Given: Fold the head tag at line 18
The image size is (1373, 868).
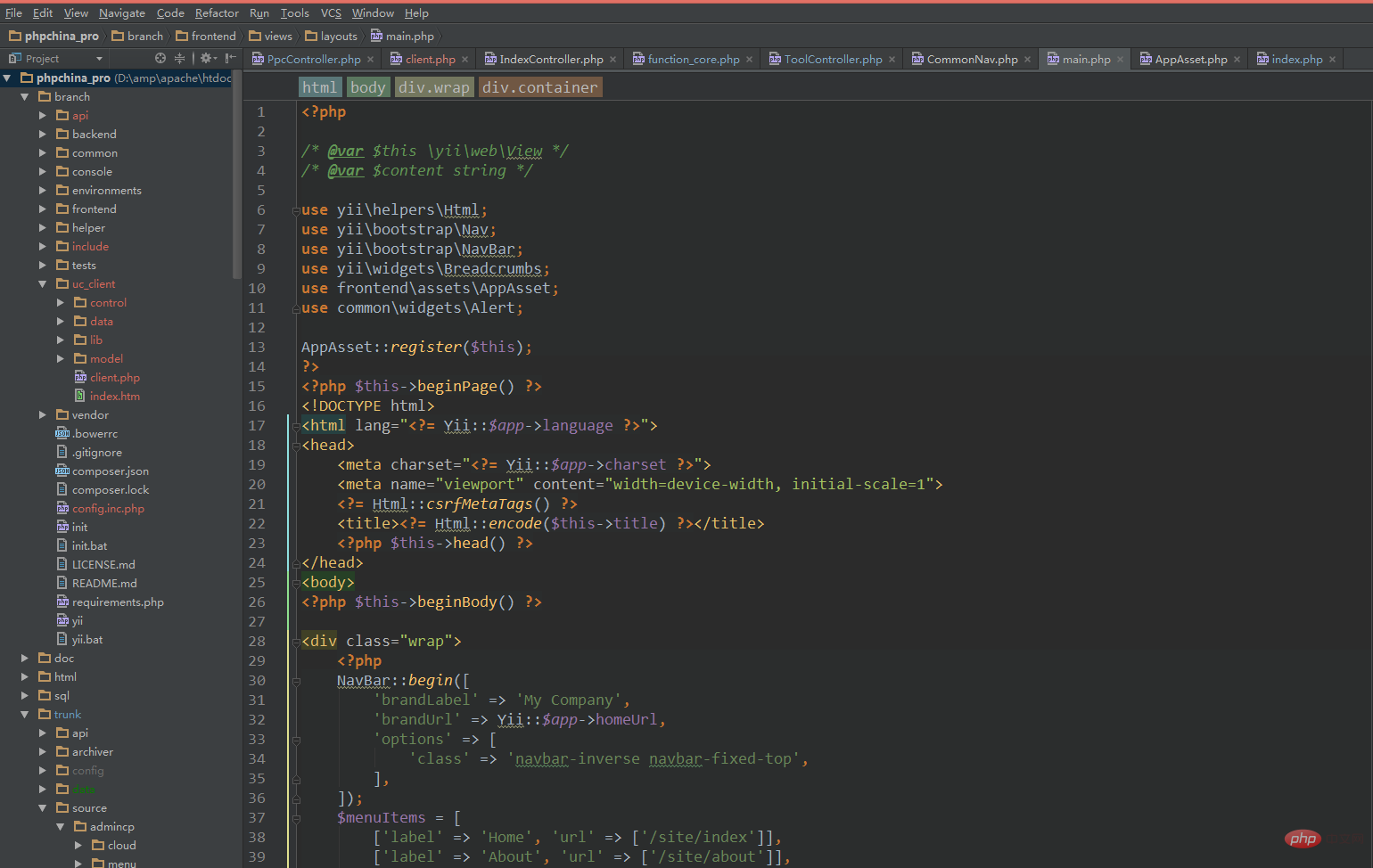Looking at the screenshot, I should click(x=296, y=446).
